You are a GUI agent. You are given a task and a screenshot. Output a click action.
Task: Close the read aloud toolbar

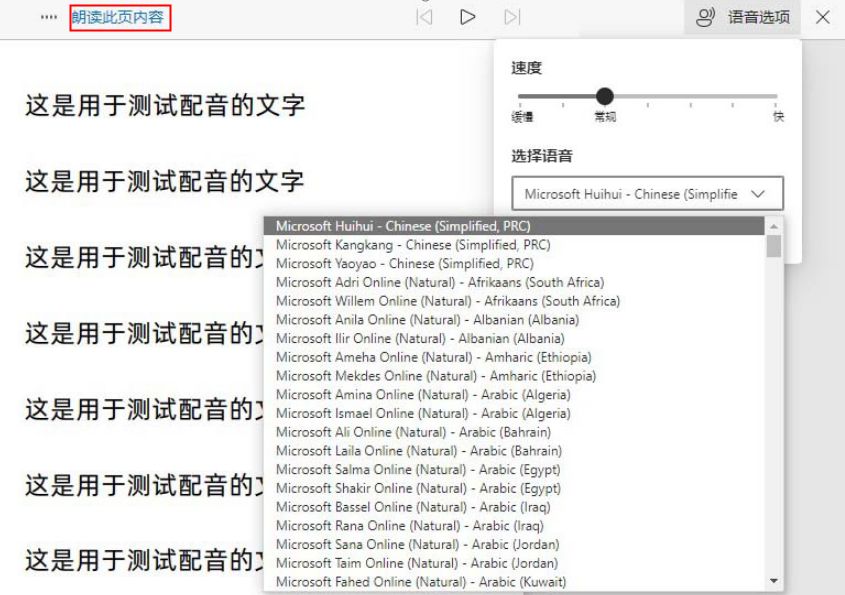click(822, 17)
